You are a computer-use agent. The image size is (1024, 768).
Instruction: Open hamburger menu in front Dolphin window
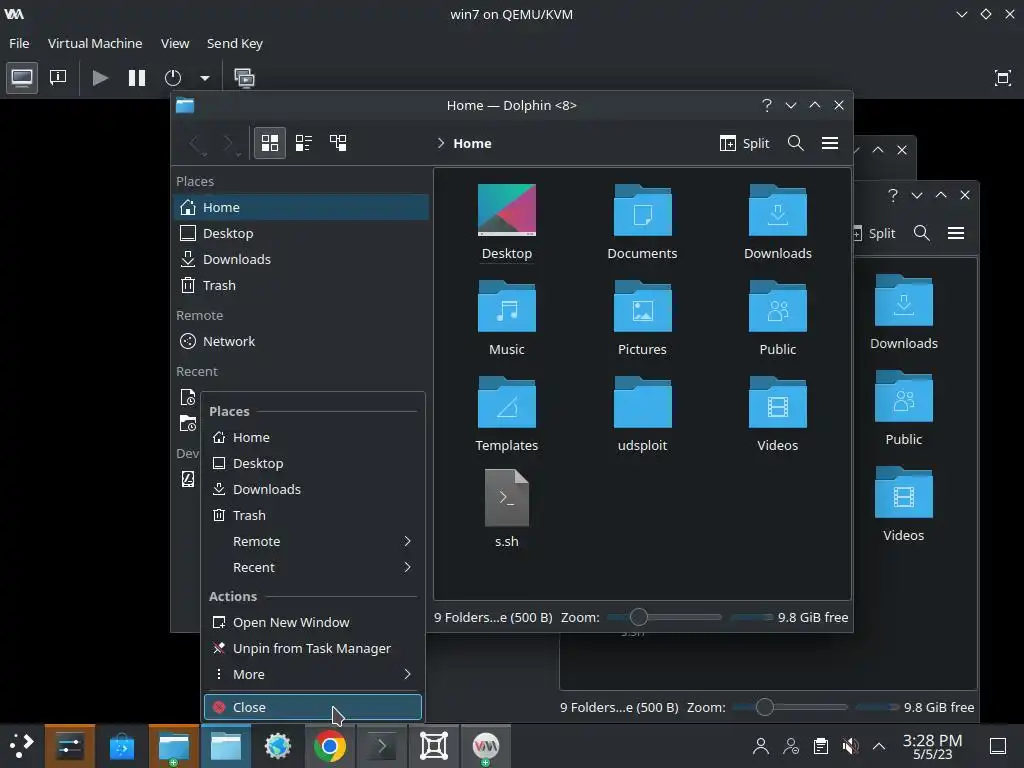tap(829, 143)
